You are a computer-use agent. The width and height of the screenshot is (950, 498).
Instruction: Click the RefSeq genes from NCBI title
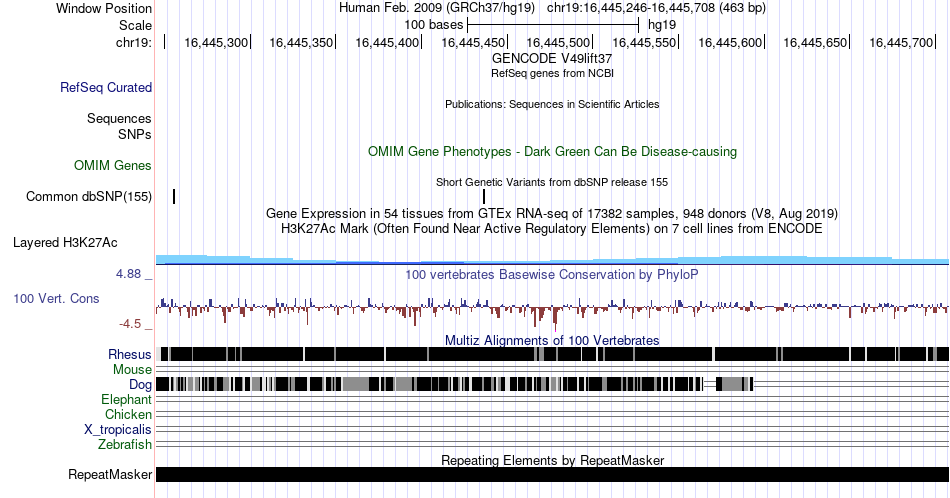[552, 73]
